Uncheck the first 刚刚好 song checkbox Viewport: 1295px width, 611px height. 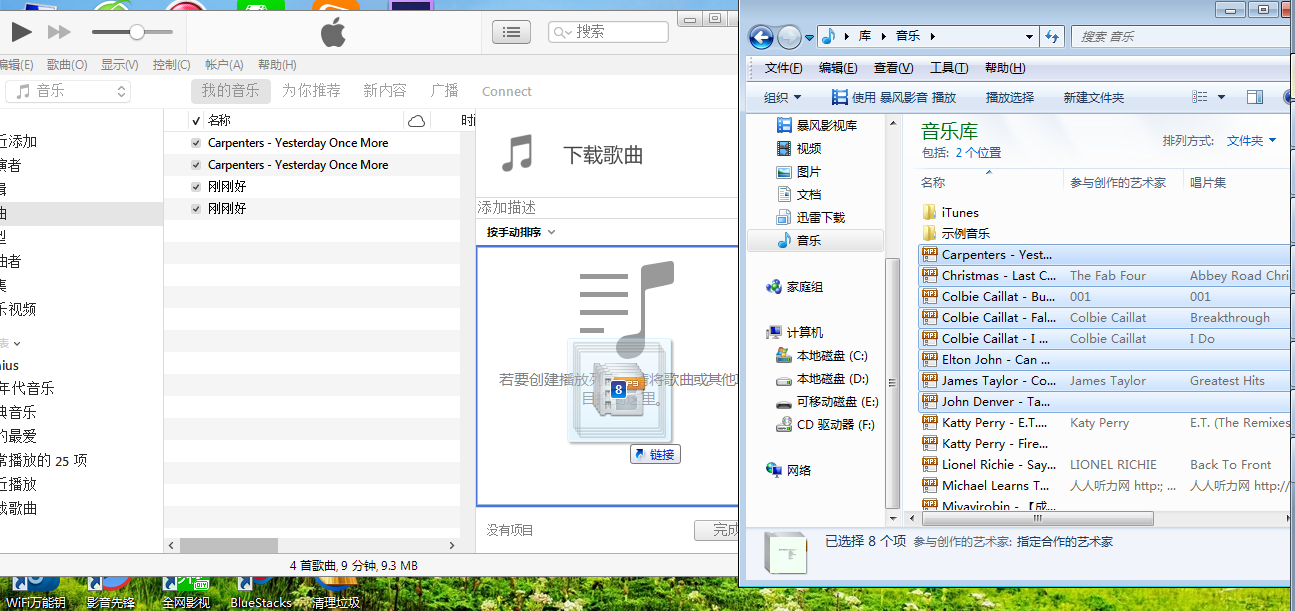pos(196,187)
